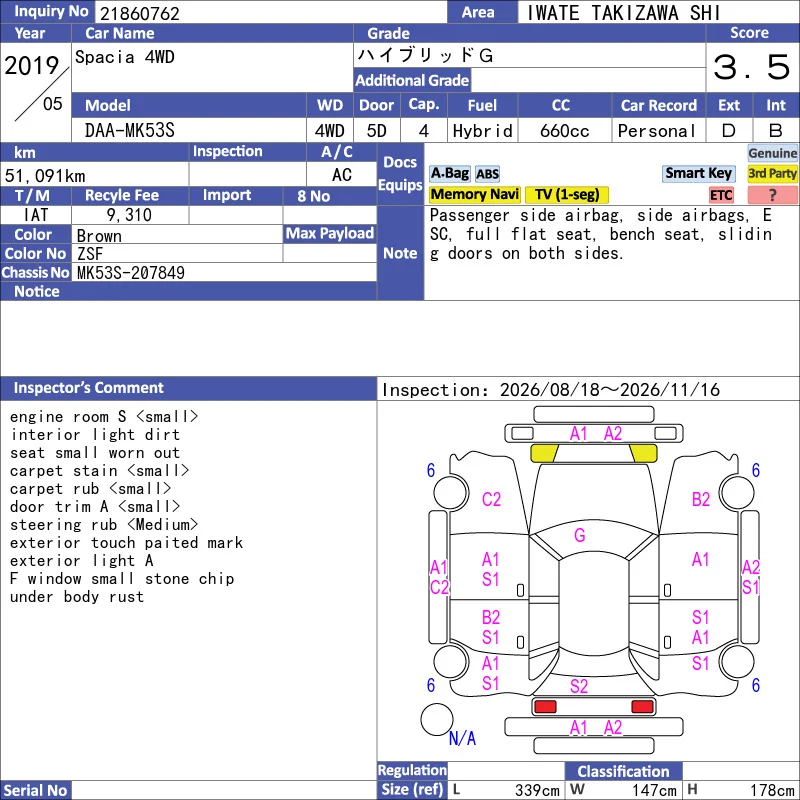Click the left red tail light
Screen dimensions: 800x800
pyautogui.click(x=545, y=707)
